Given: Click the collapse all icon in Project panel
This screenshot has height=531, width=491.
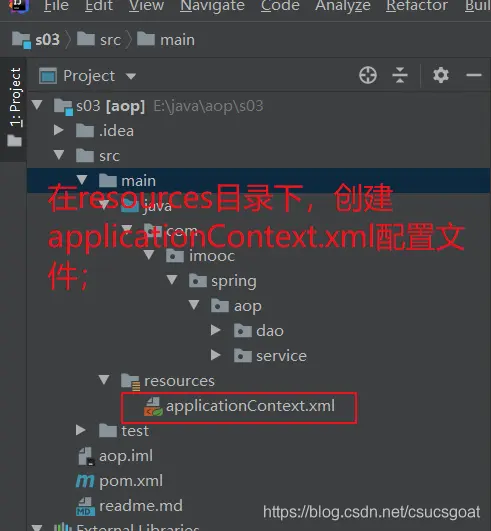Looking at the screenshot, I should pos(400,75).
